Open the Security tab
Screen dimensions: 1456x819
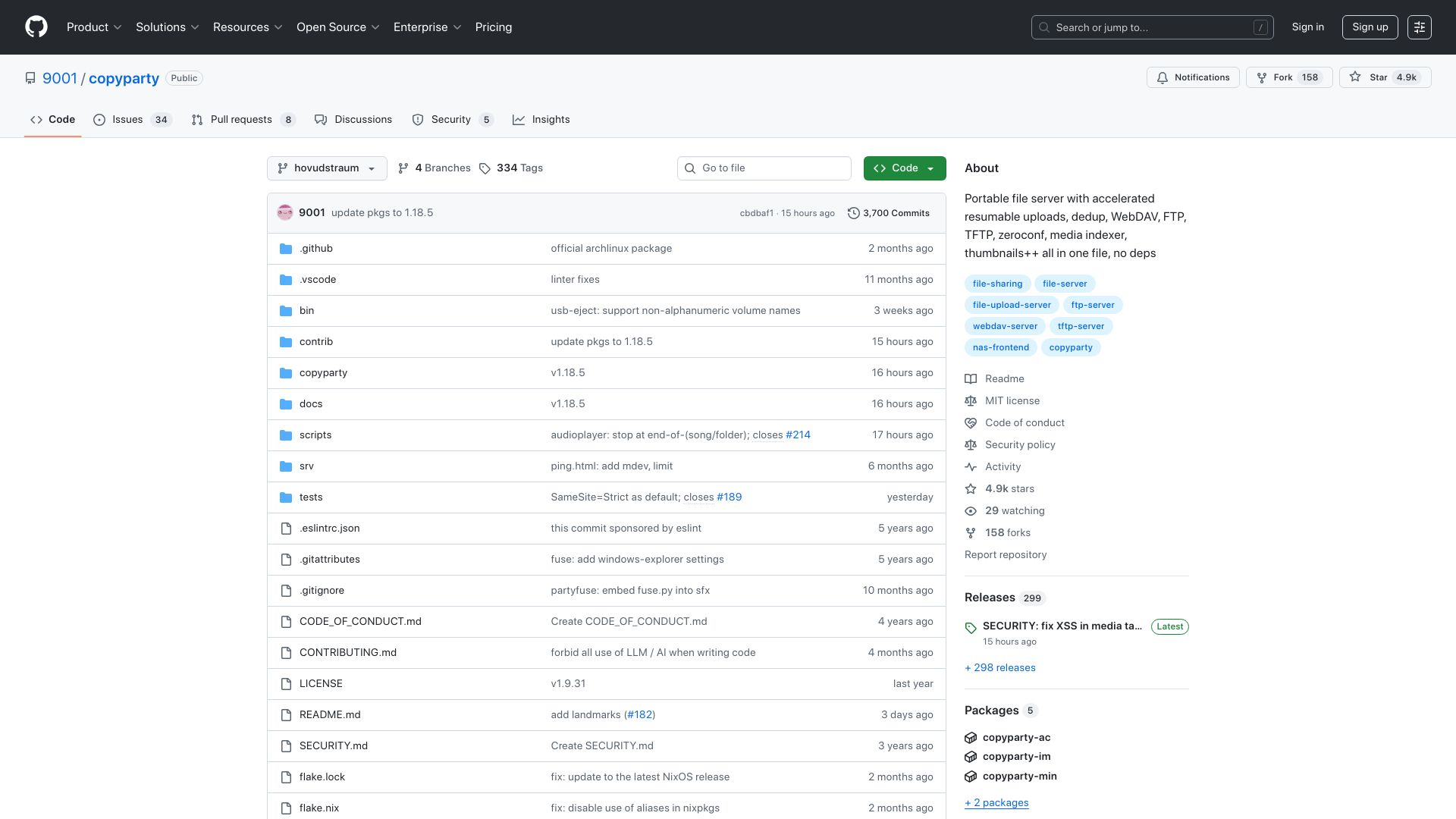pyautogui.click(x=453, y=120)
